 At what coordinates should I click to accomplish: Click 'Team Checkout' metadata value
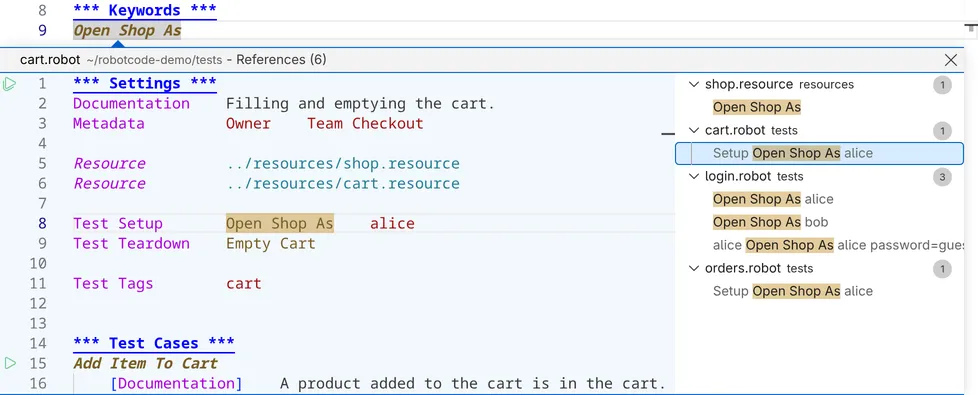pyautogui.click(x=366, y=124)
